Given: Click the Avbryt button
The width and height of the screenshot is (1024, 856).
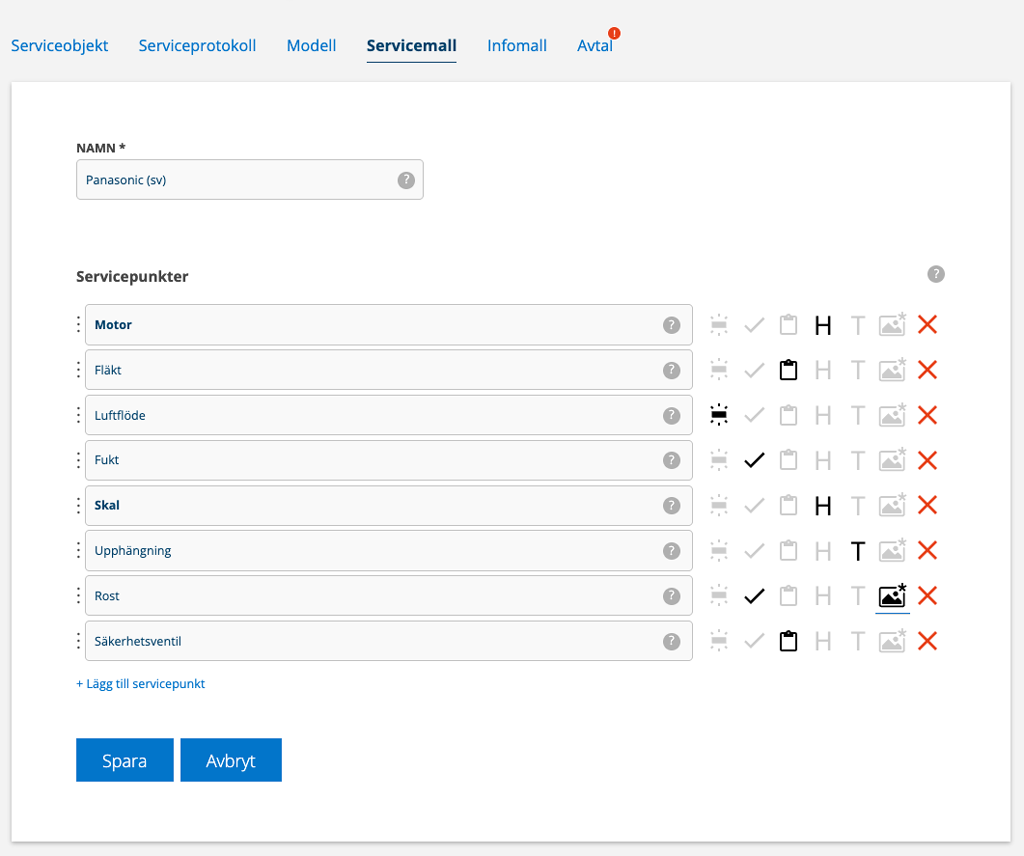Looking at the screenshot, I should coord(231,760).
